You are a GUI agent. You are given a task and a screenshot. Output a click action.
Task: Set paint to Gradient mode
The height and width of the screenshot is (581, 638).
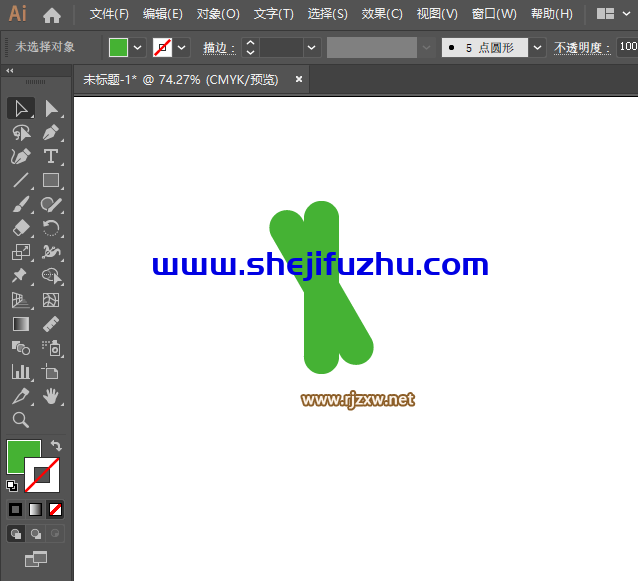pyautogui.click(x=35, y=509)
